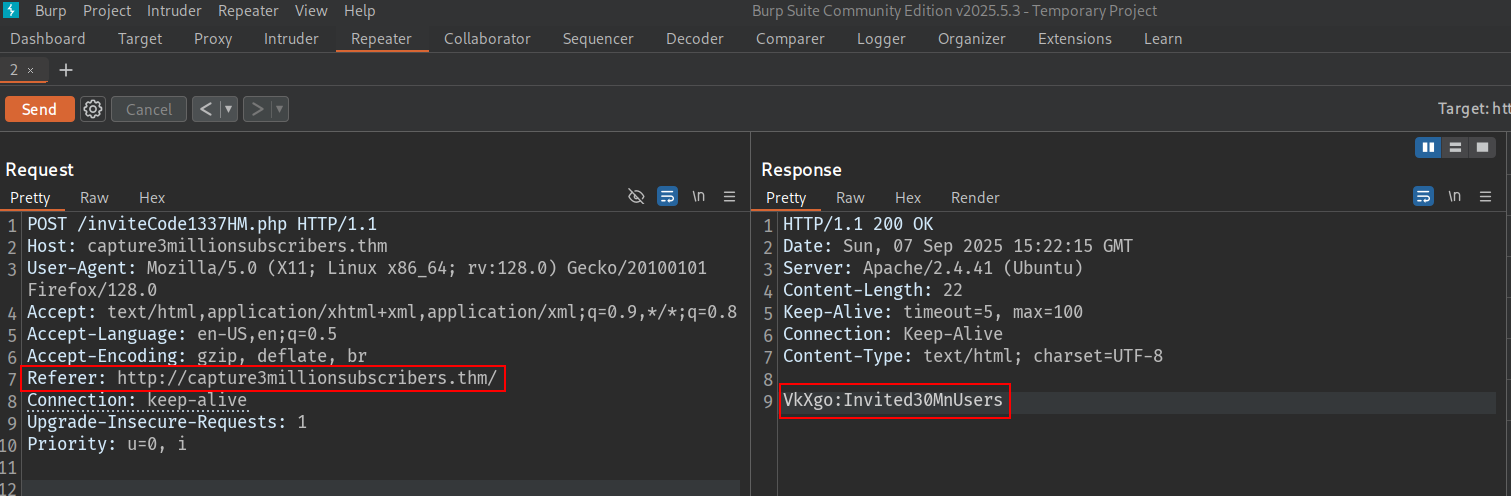Switch to the Decoder tab
The height and width of the screenshot is (496, 1511).
pyautogui.click(x=694, y=39)
